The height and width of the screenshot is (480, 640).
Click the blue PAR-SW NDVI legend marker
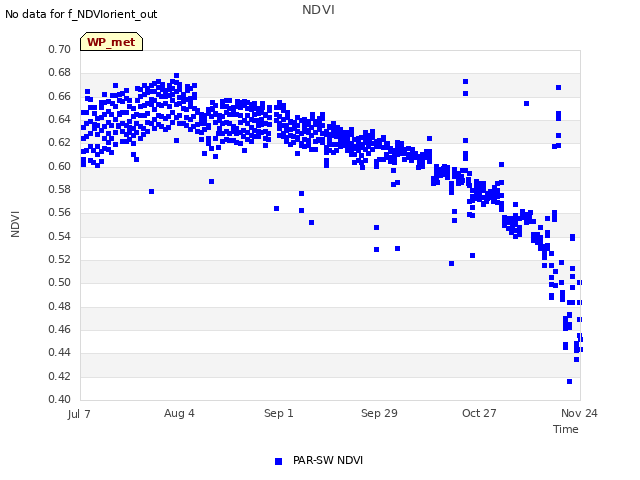pos(278,461)
